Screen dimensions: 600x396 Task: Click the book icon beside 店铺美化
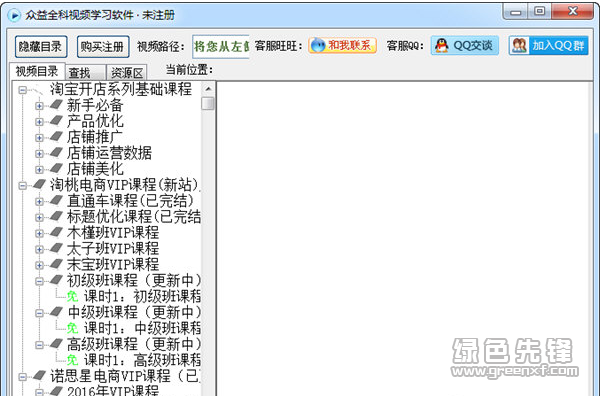[56, 168]
